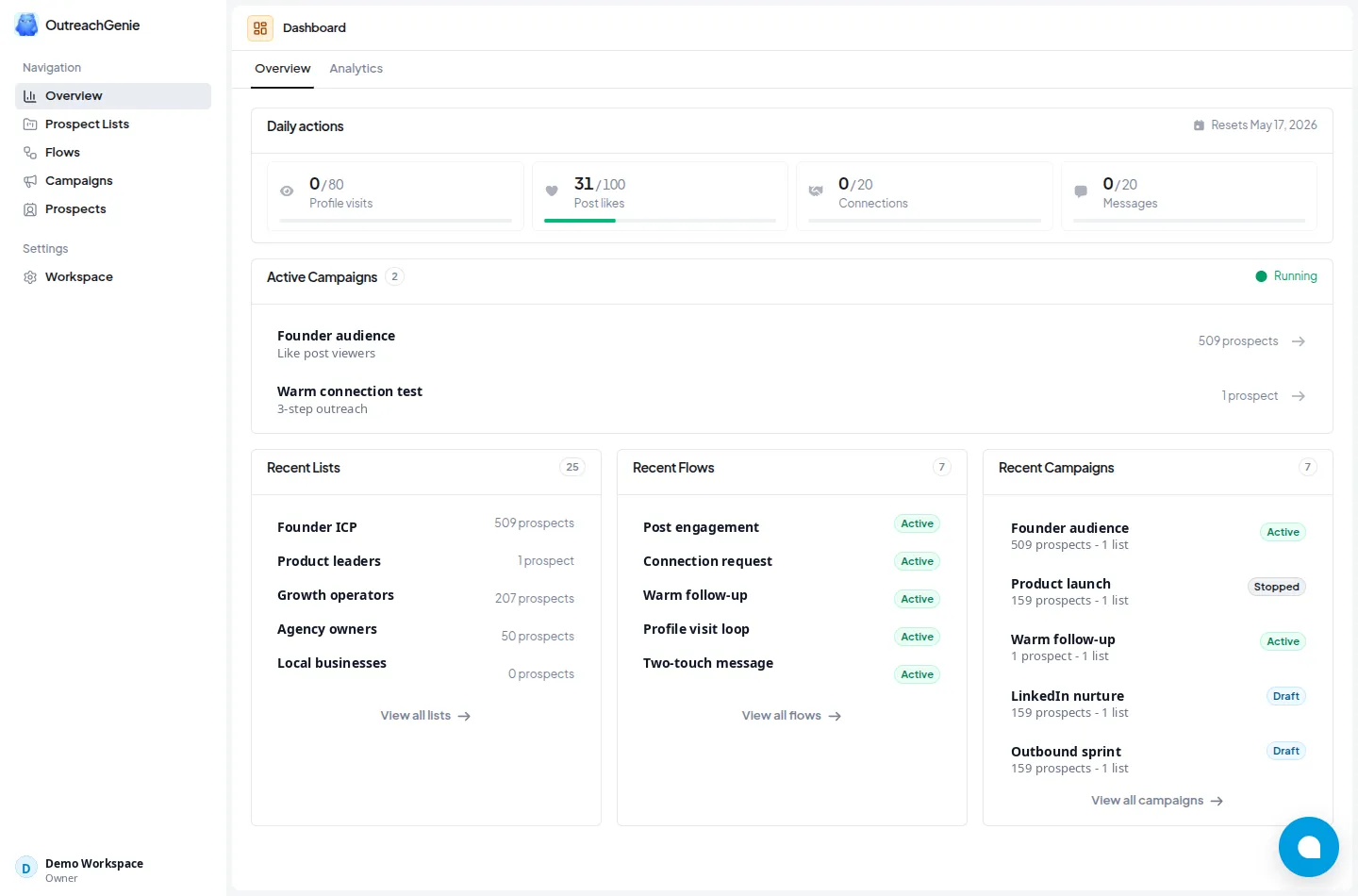Go to Flows in the sidebar
This screenshot has width=1358, height=896.
coord(113,153)
